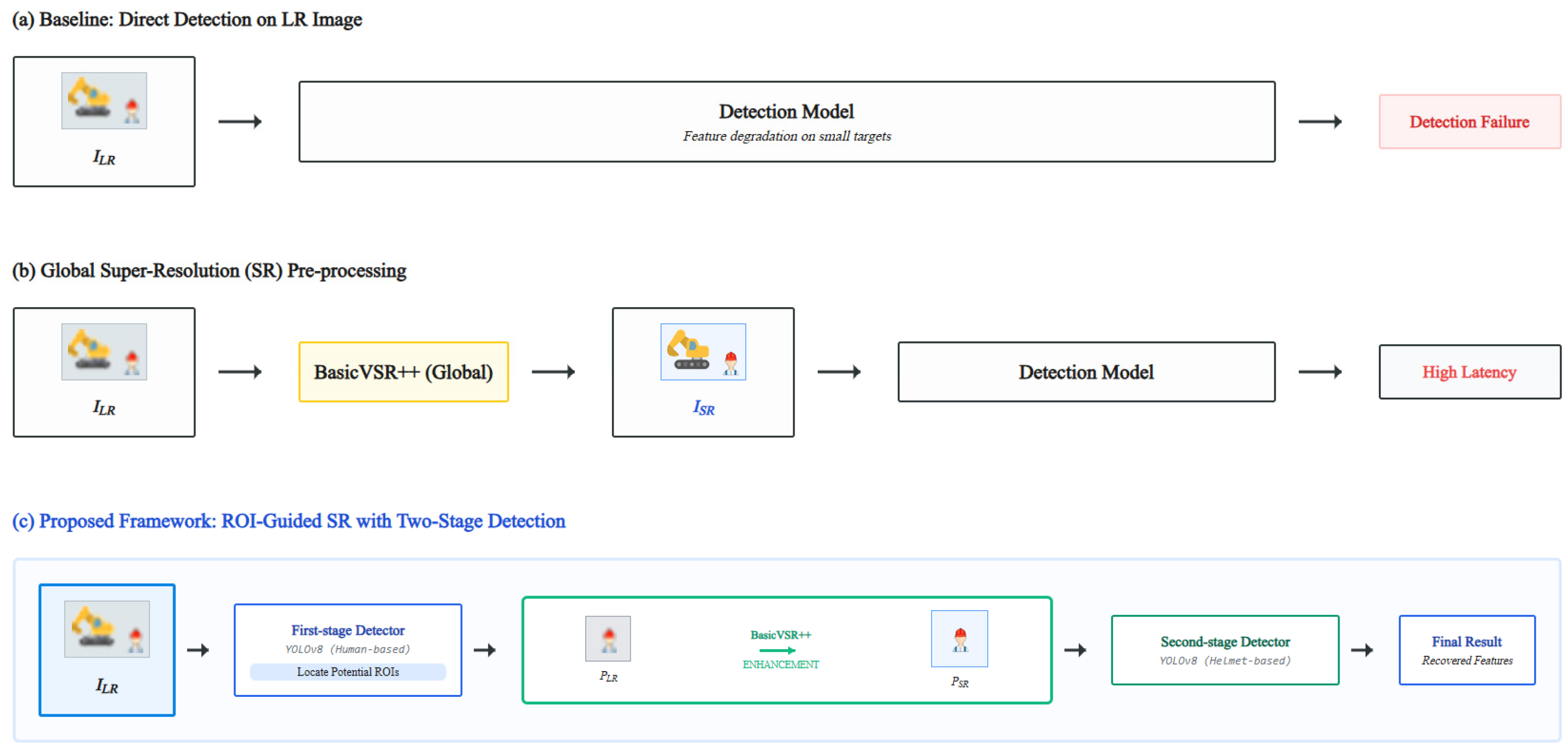Click the arrow pointing to Detection Failure
This screenshot has height=750, width=1568.
(1320, 122)
